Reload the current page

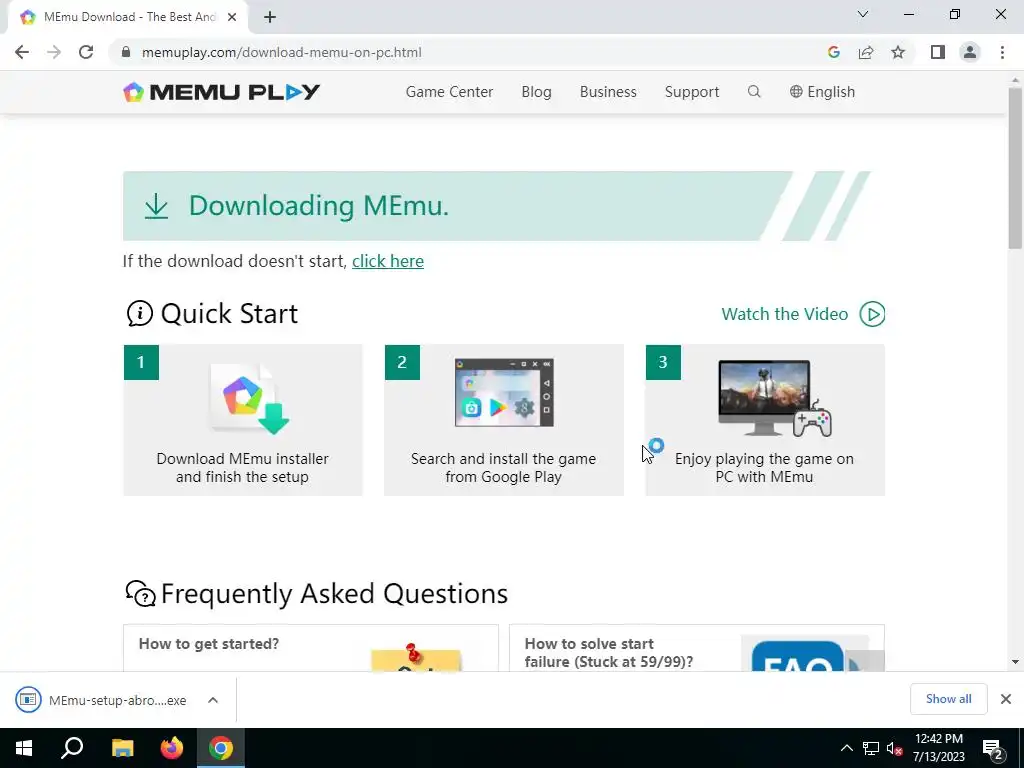click(x=86, y=52)
